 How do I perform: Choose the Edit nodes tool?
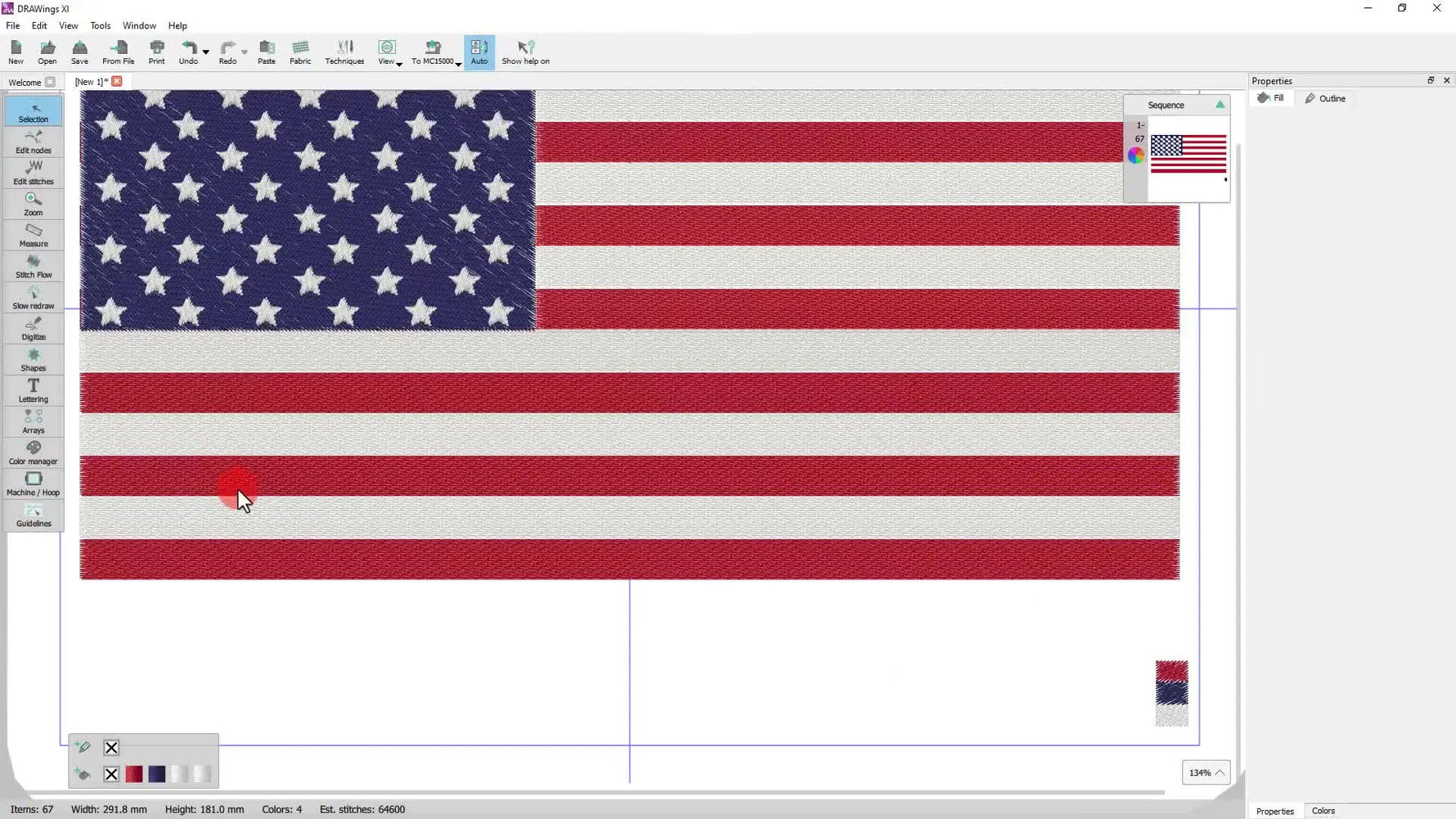[x=34, y=142]
